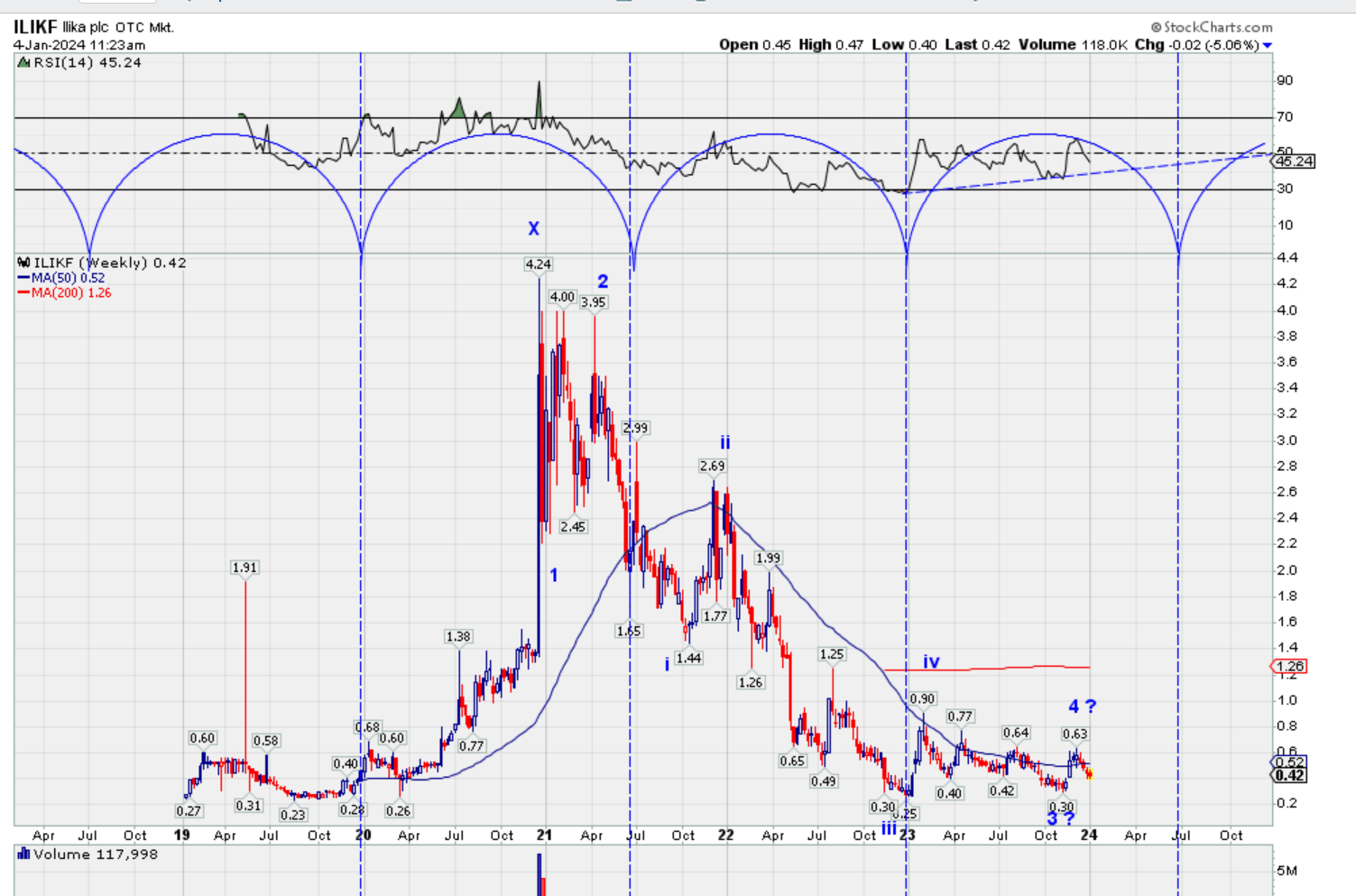Viewport: 1356px width, 896px height.
Task: Click the 'Volume 118.0K' quote value
Action: click(1073, 45)
